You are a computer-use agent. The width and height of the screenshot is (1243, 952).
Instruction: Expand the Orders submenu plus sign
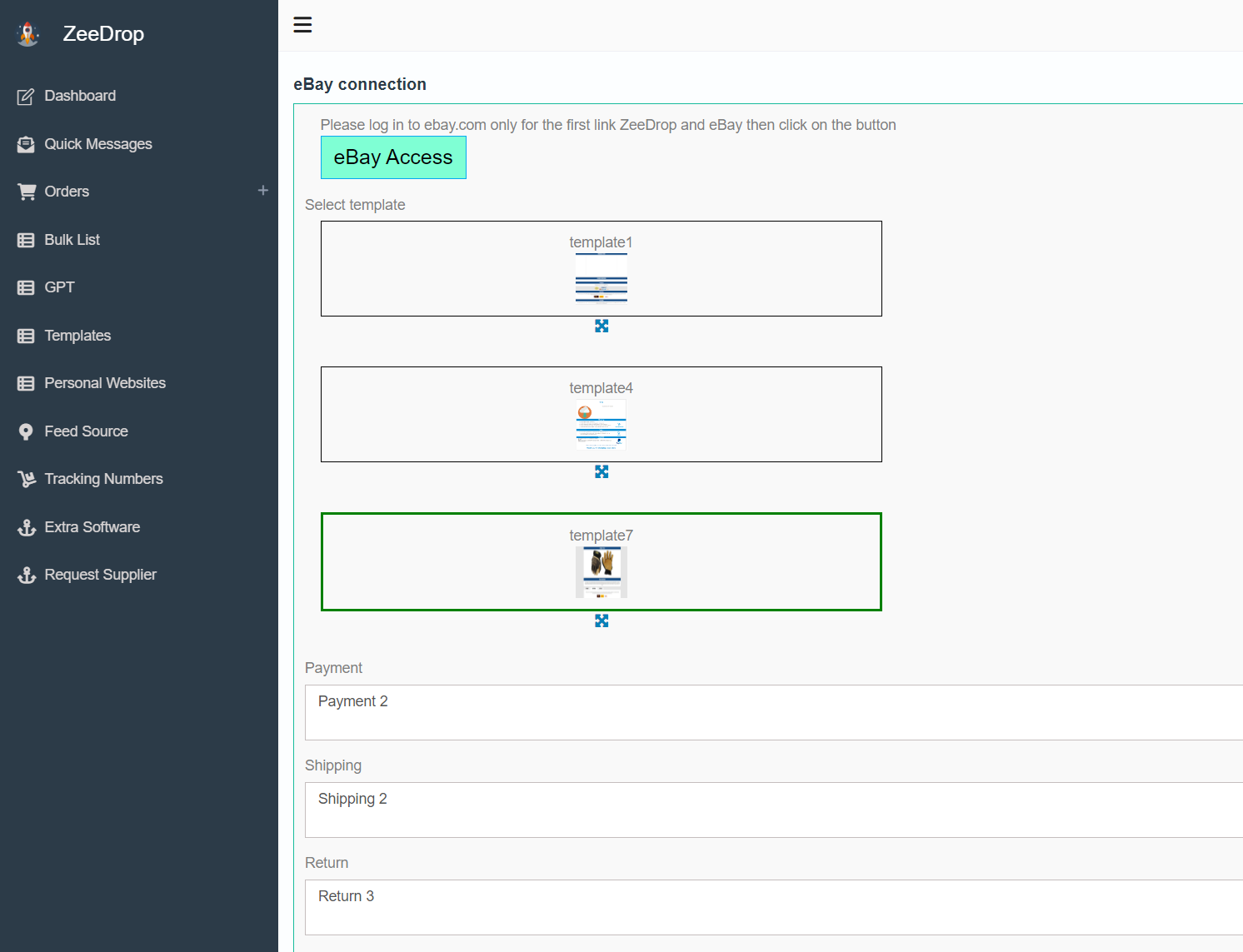(263, 191)
